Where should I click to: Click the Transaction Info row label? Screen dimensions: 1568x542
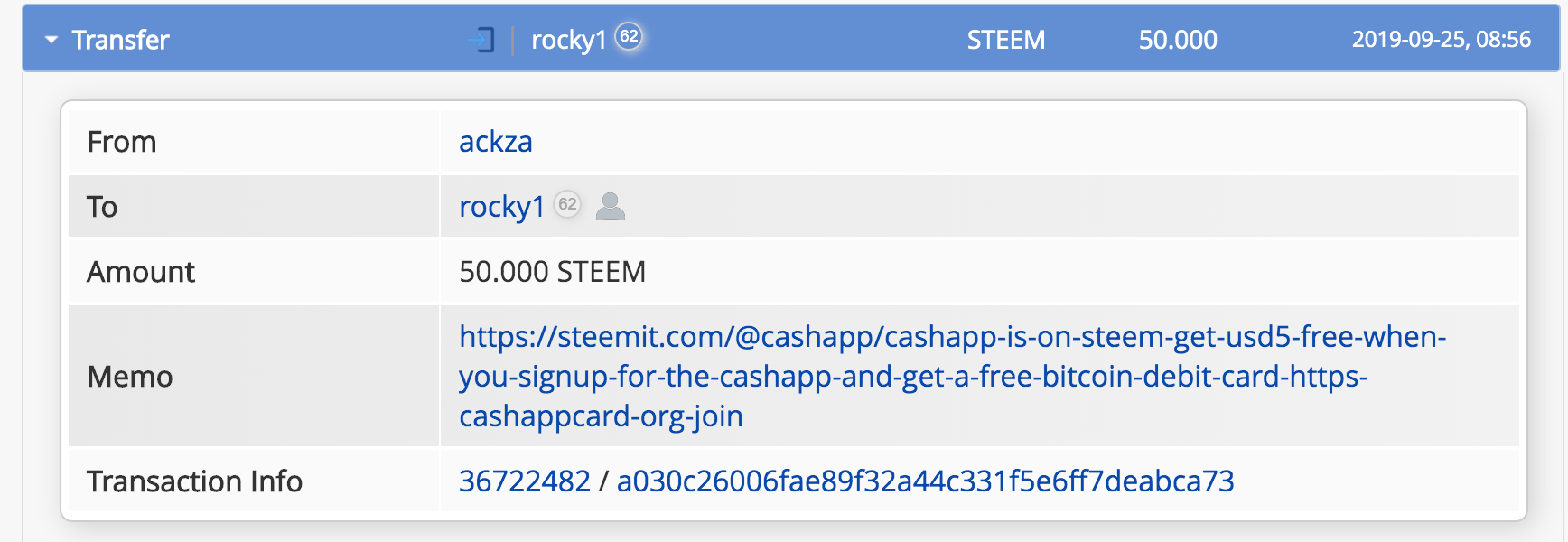(194, 481)
